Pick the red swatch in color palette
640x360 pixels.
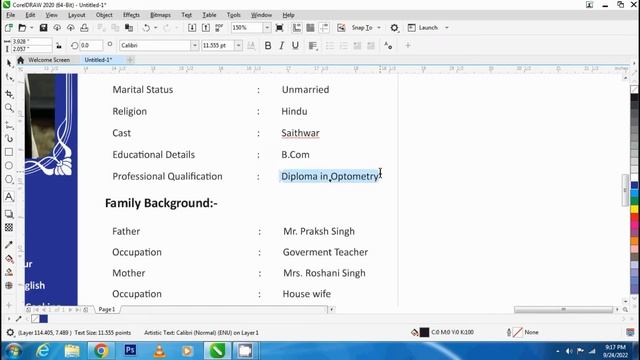[635, 218]
